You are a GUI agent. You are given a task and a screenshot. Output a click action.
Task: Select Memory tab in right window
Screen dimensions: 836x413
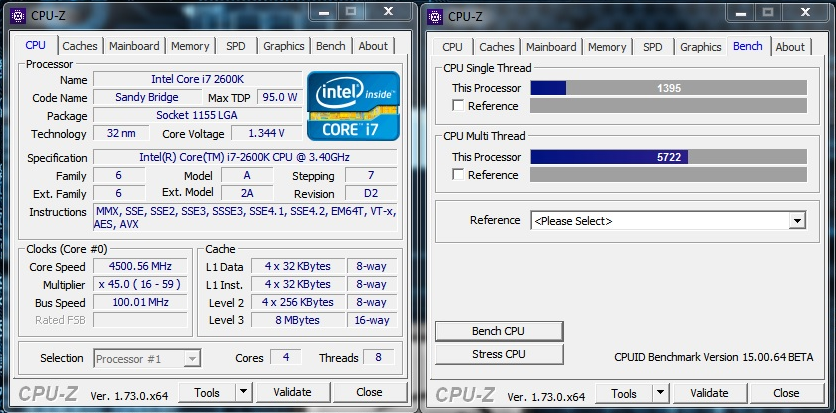tap(607, 47)
